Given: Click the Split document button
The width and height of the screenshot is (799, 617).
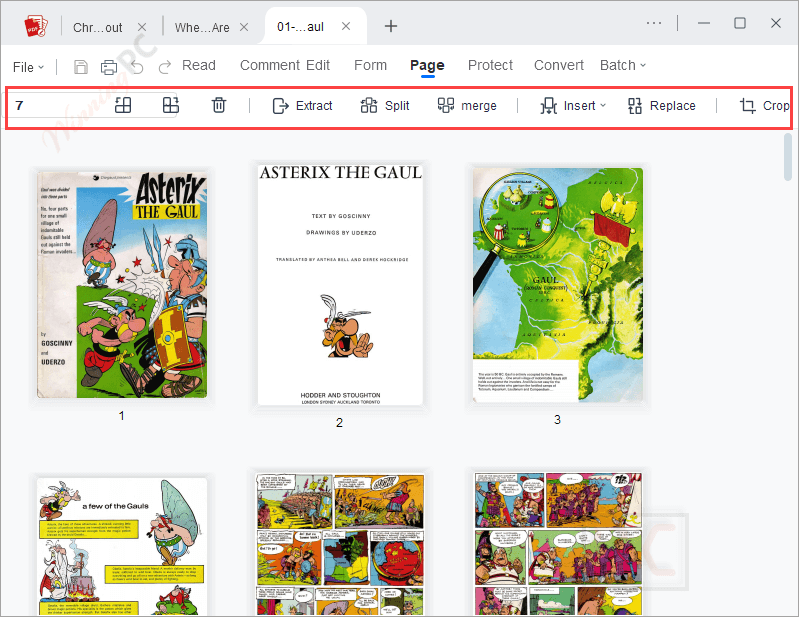Looking at the screenshot, I should [385, 105].
